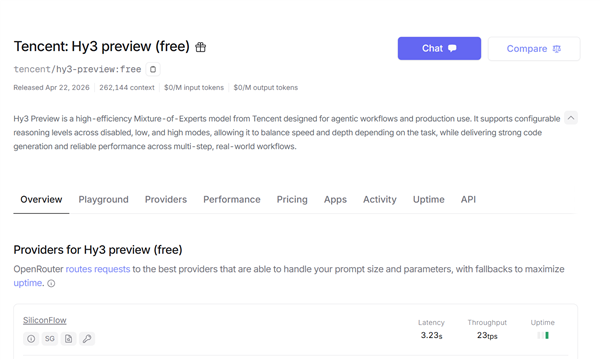The height and width of the screenshot is (360, 600).
Task: Click the SG region badge
Action: click(50, 339)
